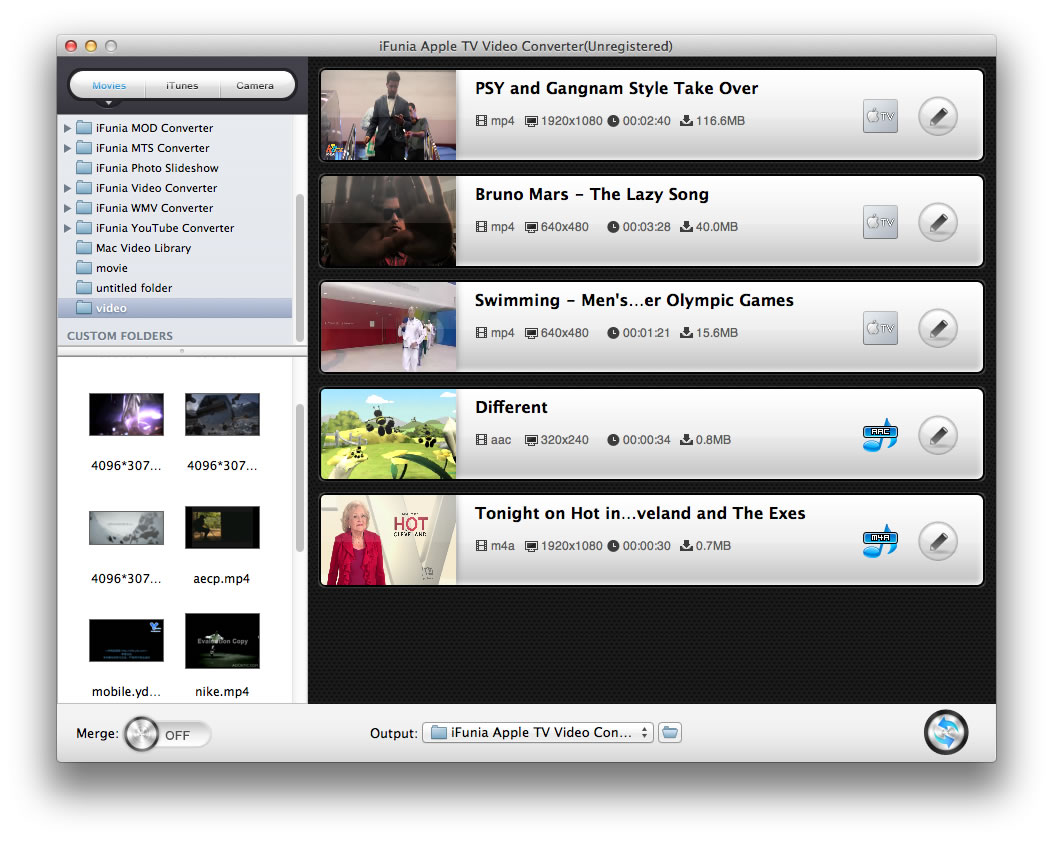
Task: Edit the Bruno Mars Lazy Song video
Action: [938, 222]
